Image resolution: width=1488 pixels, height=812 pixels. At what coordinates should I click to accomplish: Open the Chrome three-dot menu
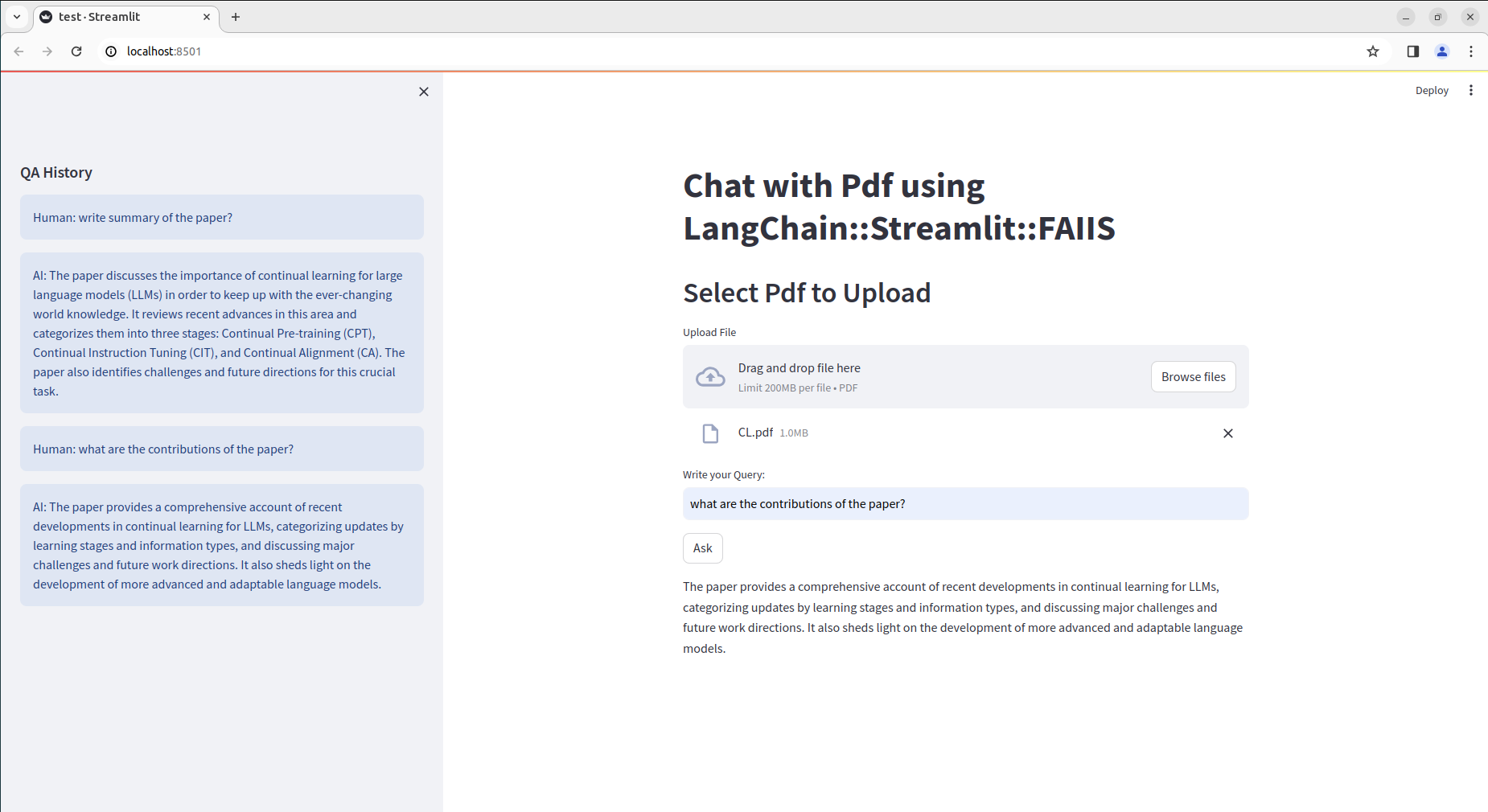[1471, 51]
